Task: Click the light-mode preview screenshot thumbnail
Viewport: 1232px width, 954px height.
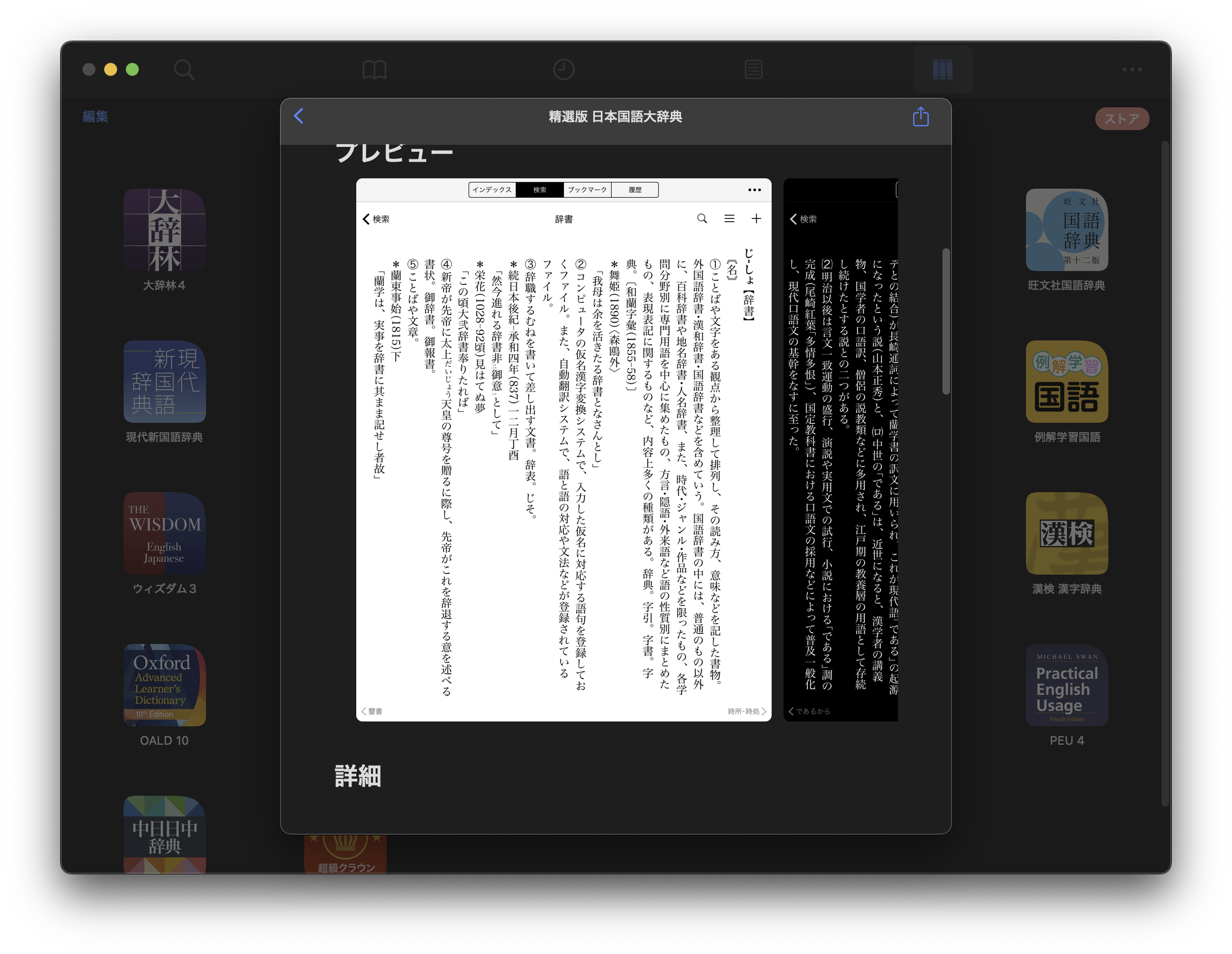Action: click(563, 449)
